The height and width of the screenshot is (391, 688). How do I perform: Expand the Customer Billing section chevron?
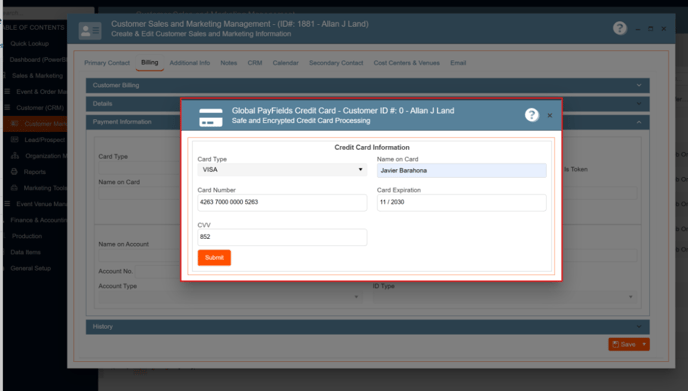tap(639, 85)
